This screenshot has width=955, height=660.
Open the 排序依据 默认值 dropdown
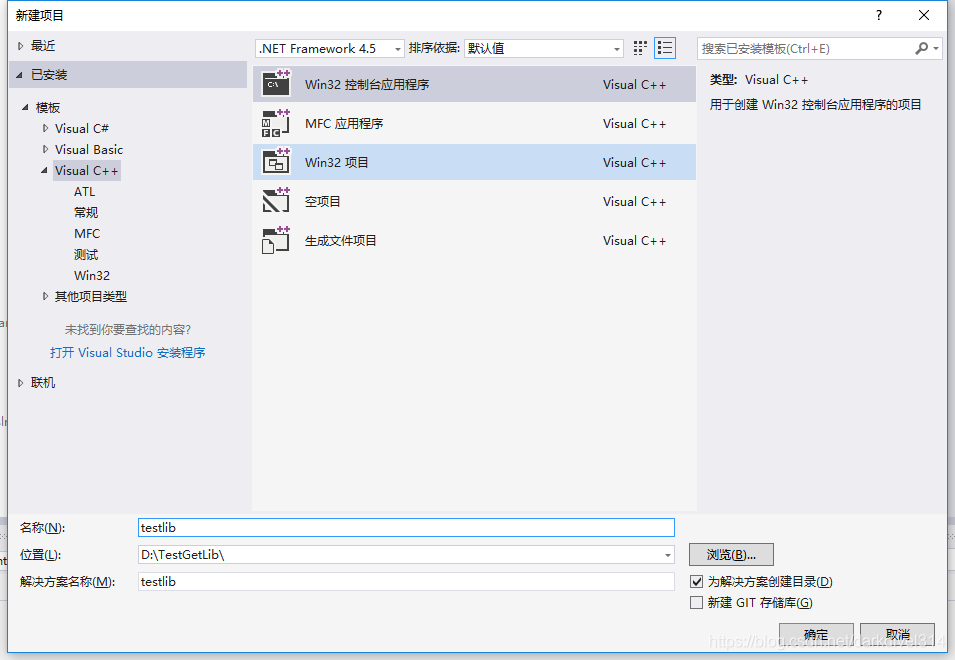click(543, 48)
